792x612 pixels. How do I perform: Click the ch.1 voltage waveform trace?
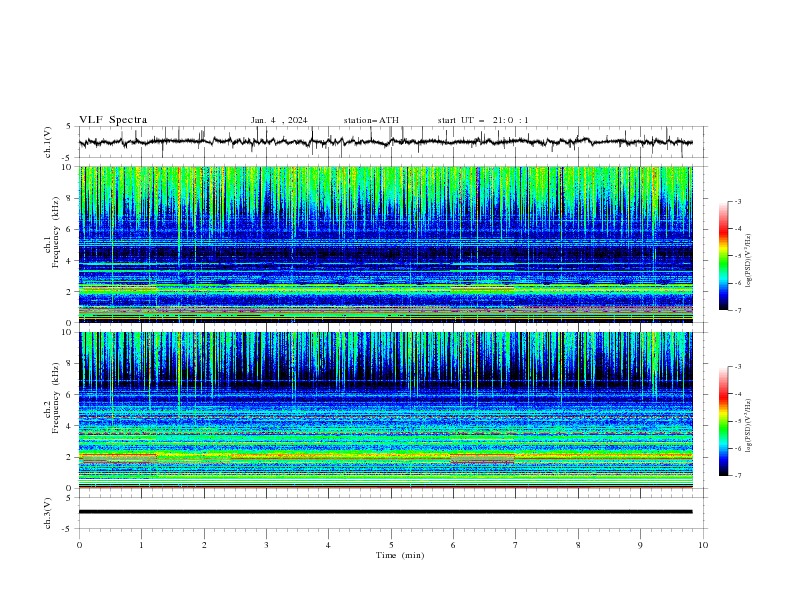[385, 142]
